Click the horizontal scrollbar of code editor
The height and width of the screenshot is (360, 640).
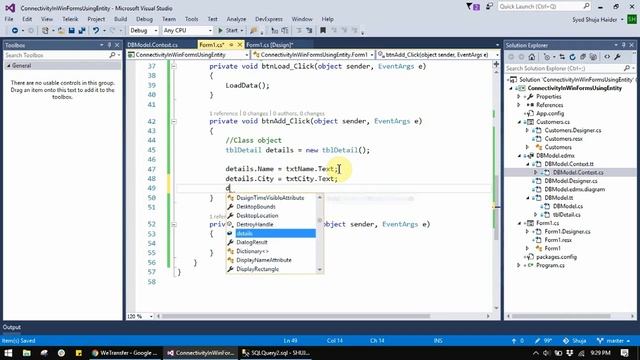tap(296, 316)
